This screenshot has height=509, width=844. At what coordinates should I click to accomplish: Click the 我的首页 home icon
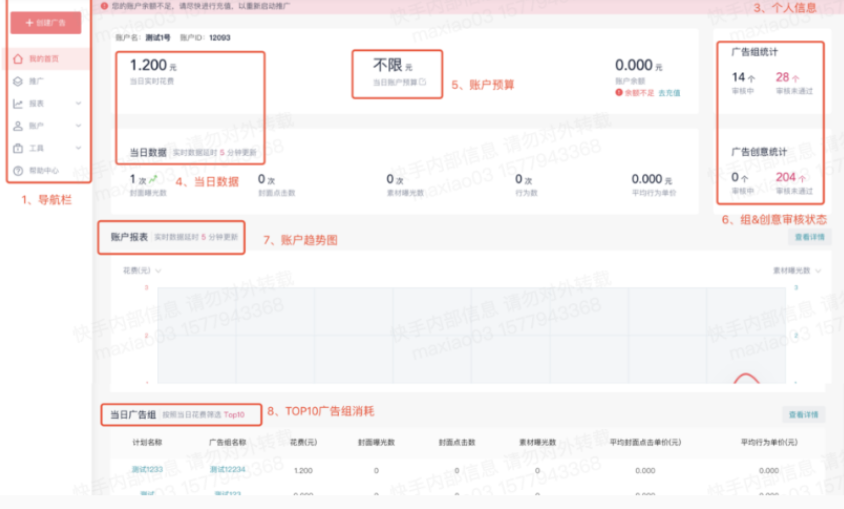coord(18,59)
